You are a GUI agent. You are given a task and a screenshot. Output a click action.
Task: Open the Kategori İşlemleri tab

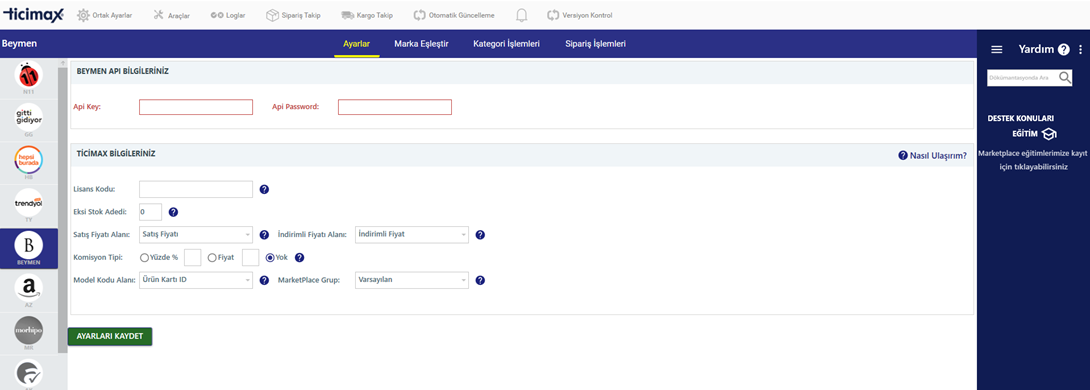pyautogui.click(x=506, y=44)
